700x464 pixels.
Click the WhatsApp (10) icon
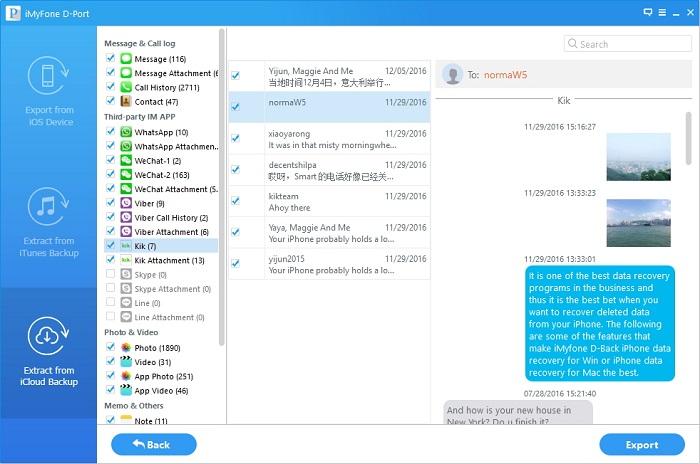126,132
